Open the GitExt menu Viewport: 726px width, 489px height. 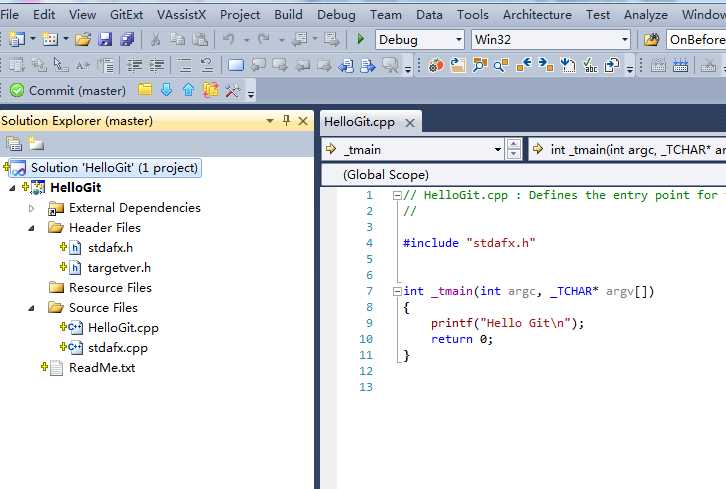(126, 15)
